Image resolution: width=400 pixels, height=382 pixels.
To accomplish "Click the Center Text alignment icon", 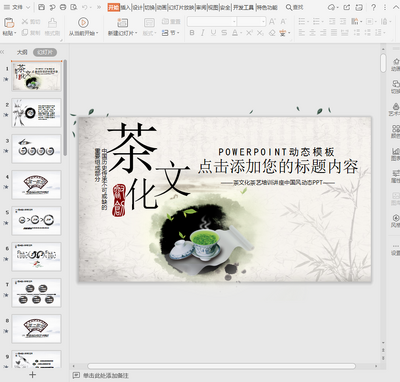I will pos(312,33).
